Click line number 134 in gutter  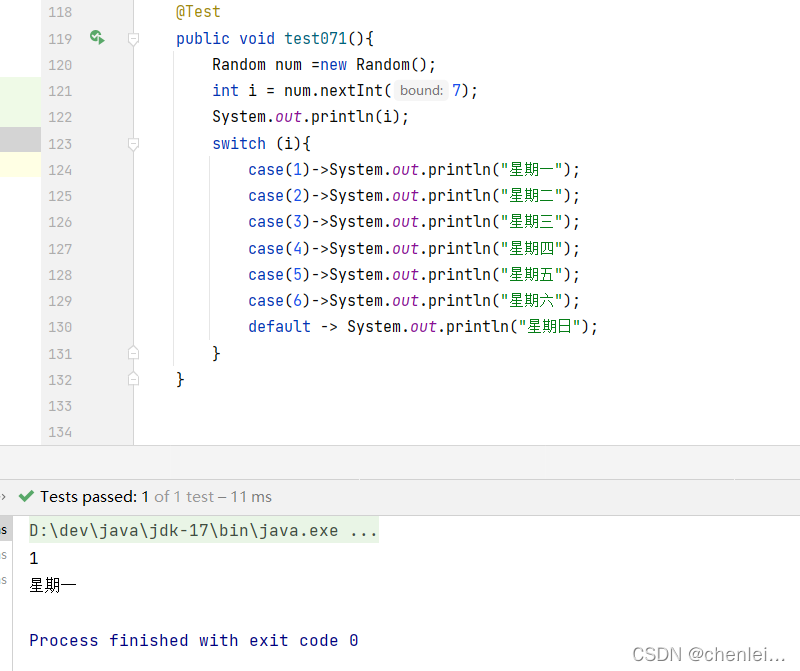click(60, 432)
